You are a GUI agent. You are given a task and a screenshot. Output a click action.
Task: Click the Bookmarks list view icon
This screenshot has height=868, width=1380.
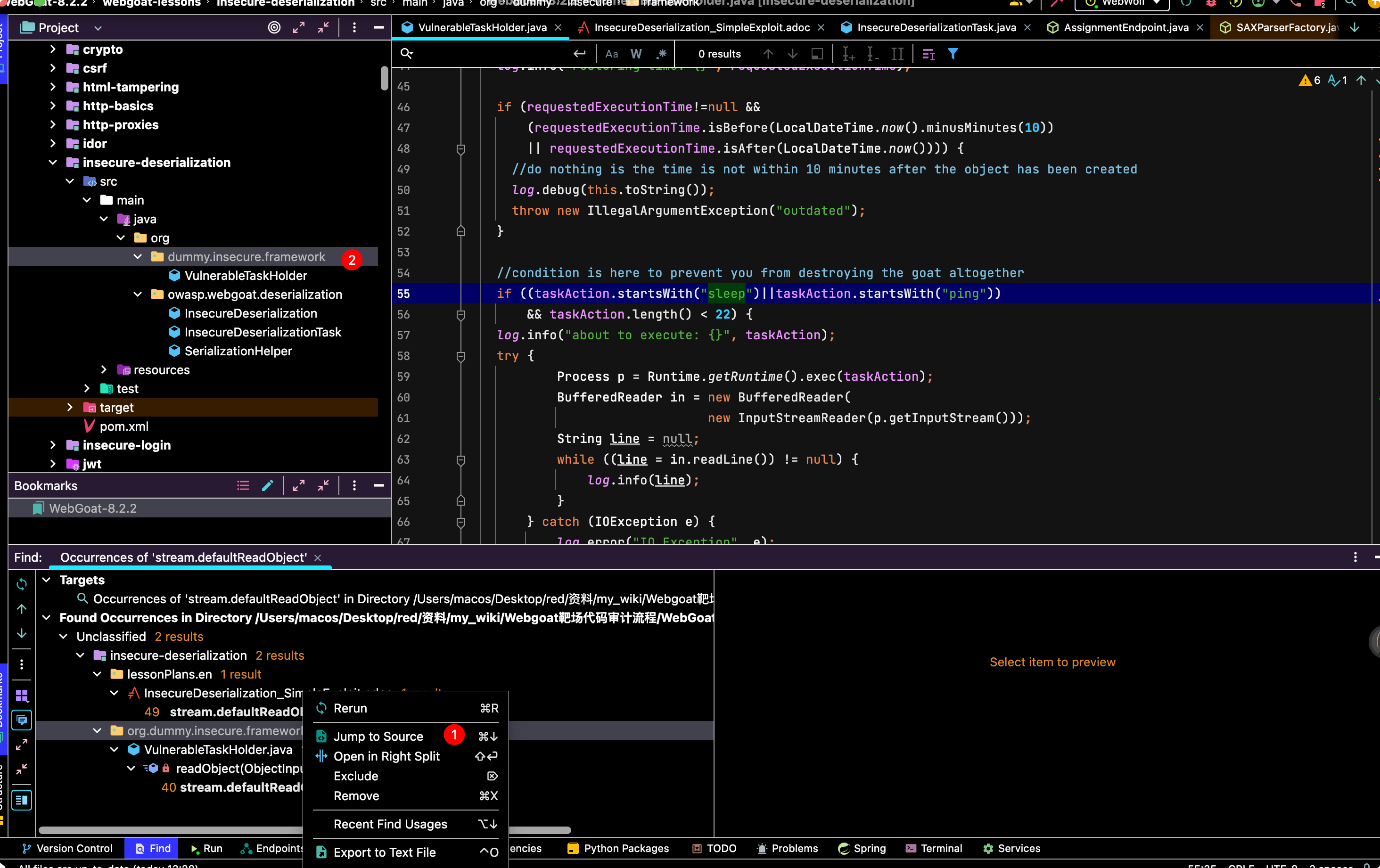point(243,485)
